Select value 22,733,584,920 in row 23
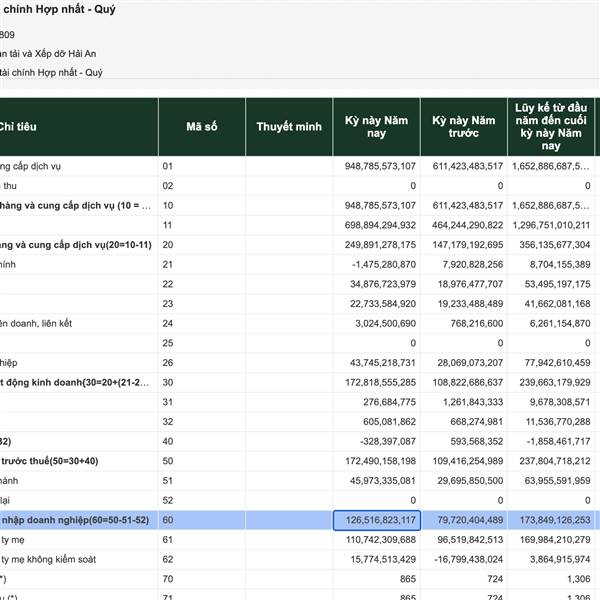This screenshot has height=600, width=600. [x=383, y=304]
